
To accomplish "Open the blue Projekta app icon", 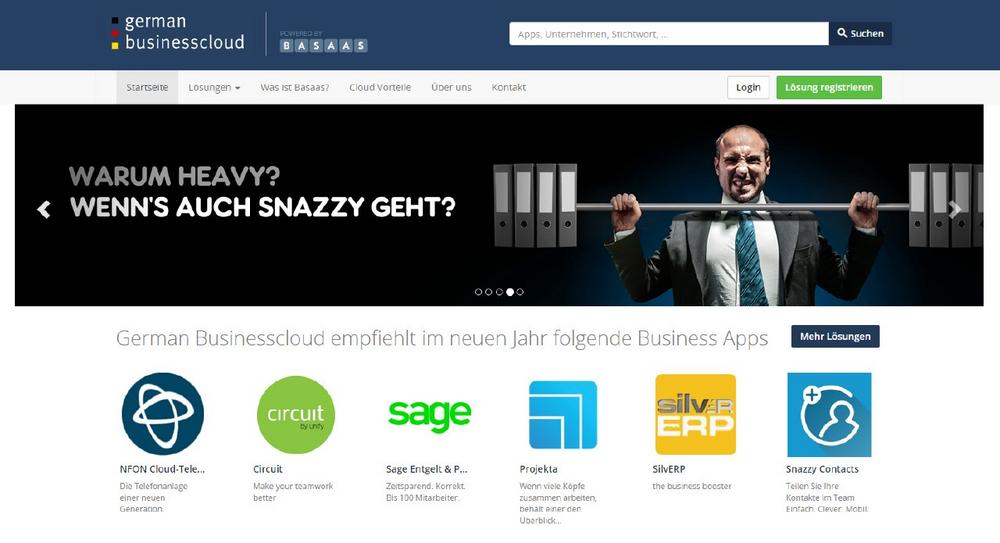I will (562, 415).
